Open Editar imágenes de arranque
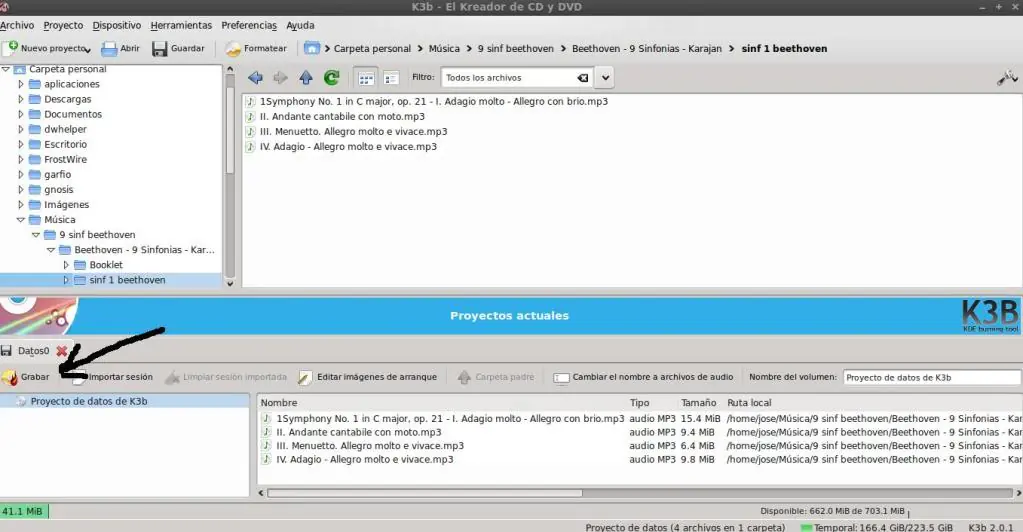1023x532 pixels. tap(367, 377)
